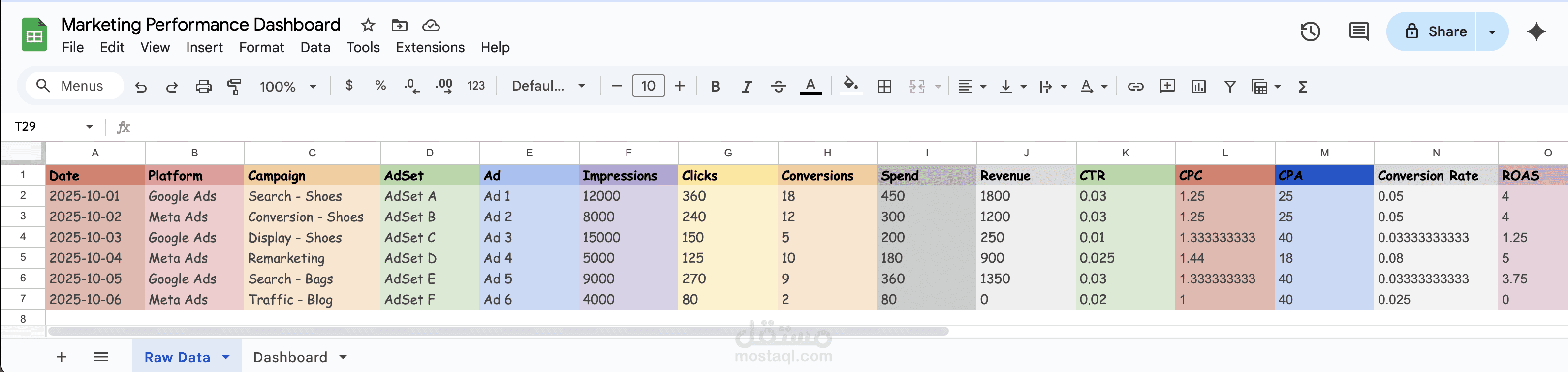Open the zoom 100% dropdown

point(288,87)
